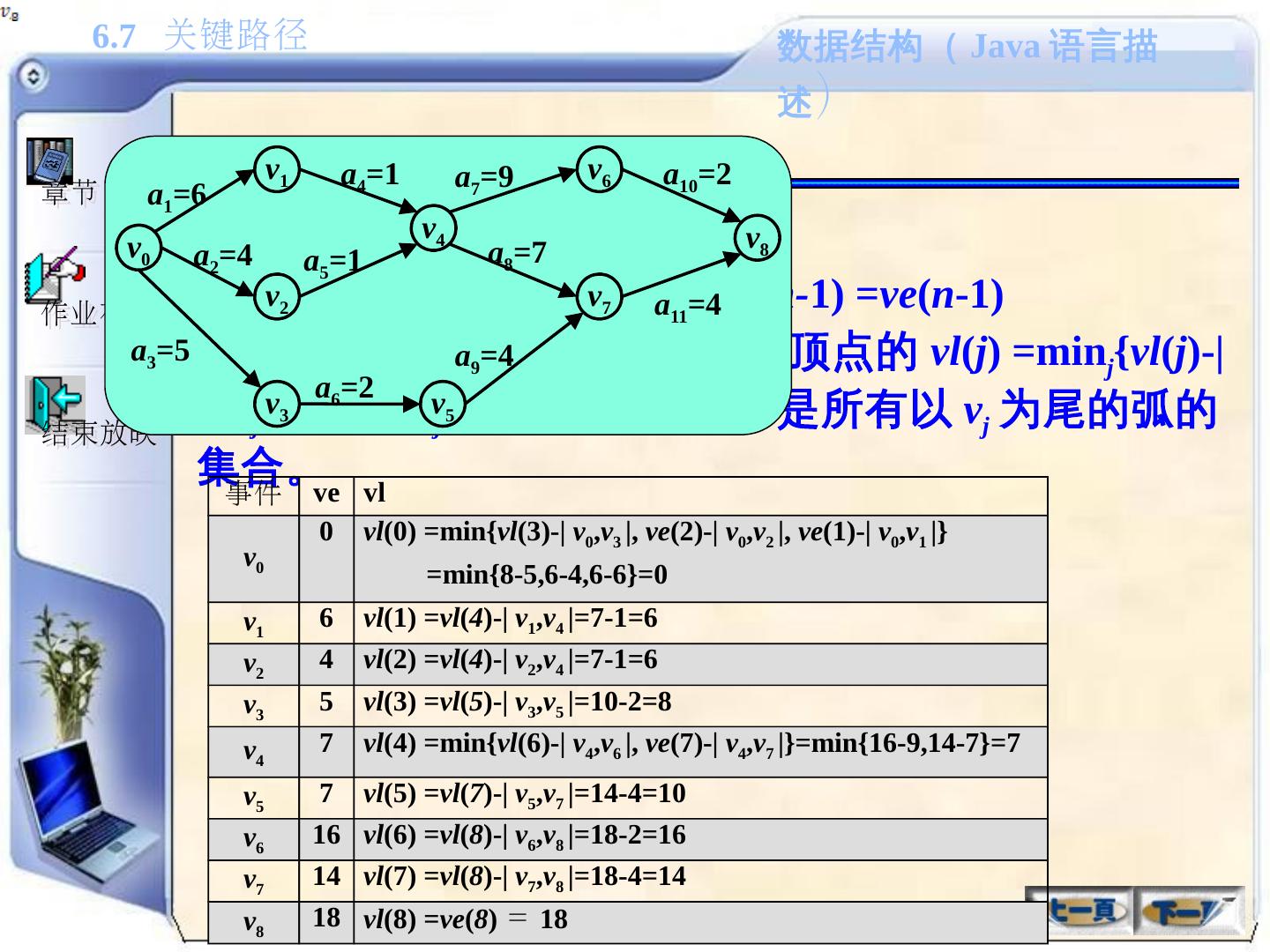Viewport: 1270px width, 952px height.
Task: Click the v3 event cell in table
Action: pos(254,707)
